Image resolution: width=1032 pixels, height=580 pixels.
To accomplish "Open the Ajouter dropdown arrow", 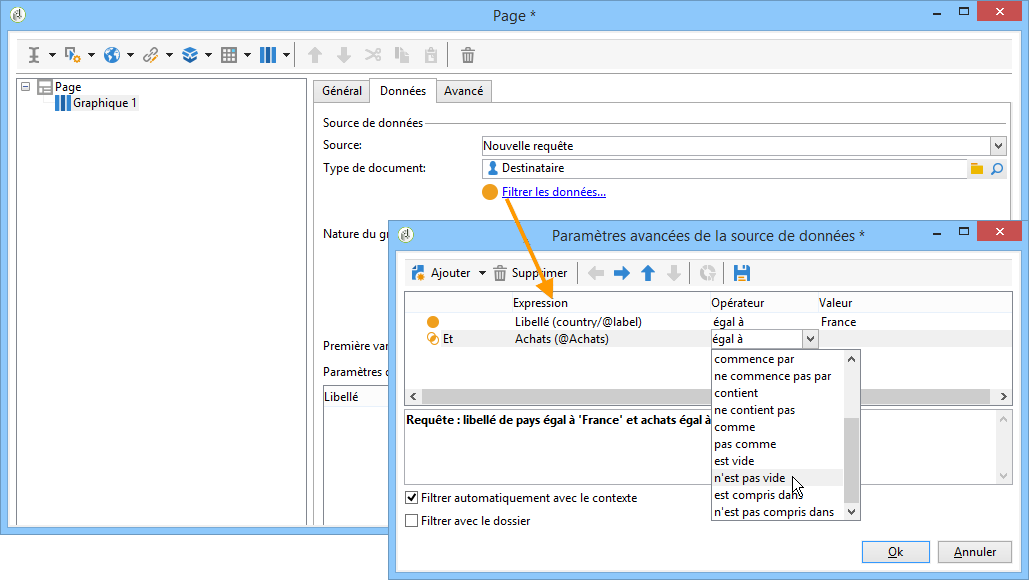I will click(482, 273).
